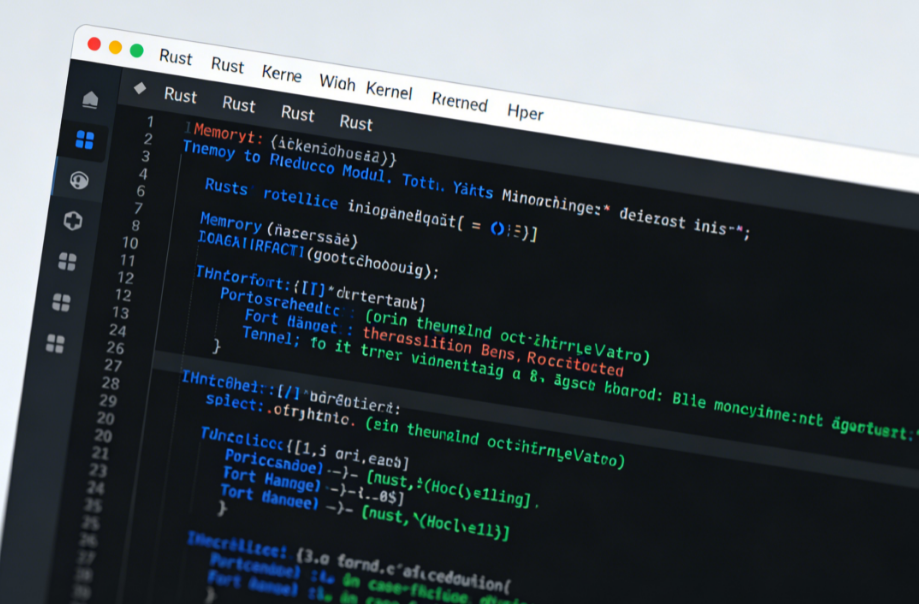Click the red "therasslition" text in the code
Image resolution: width=919 pixels, height=604 pixels.
(x=417, y=340)
